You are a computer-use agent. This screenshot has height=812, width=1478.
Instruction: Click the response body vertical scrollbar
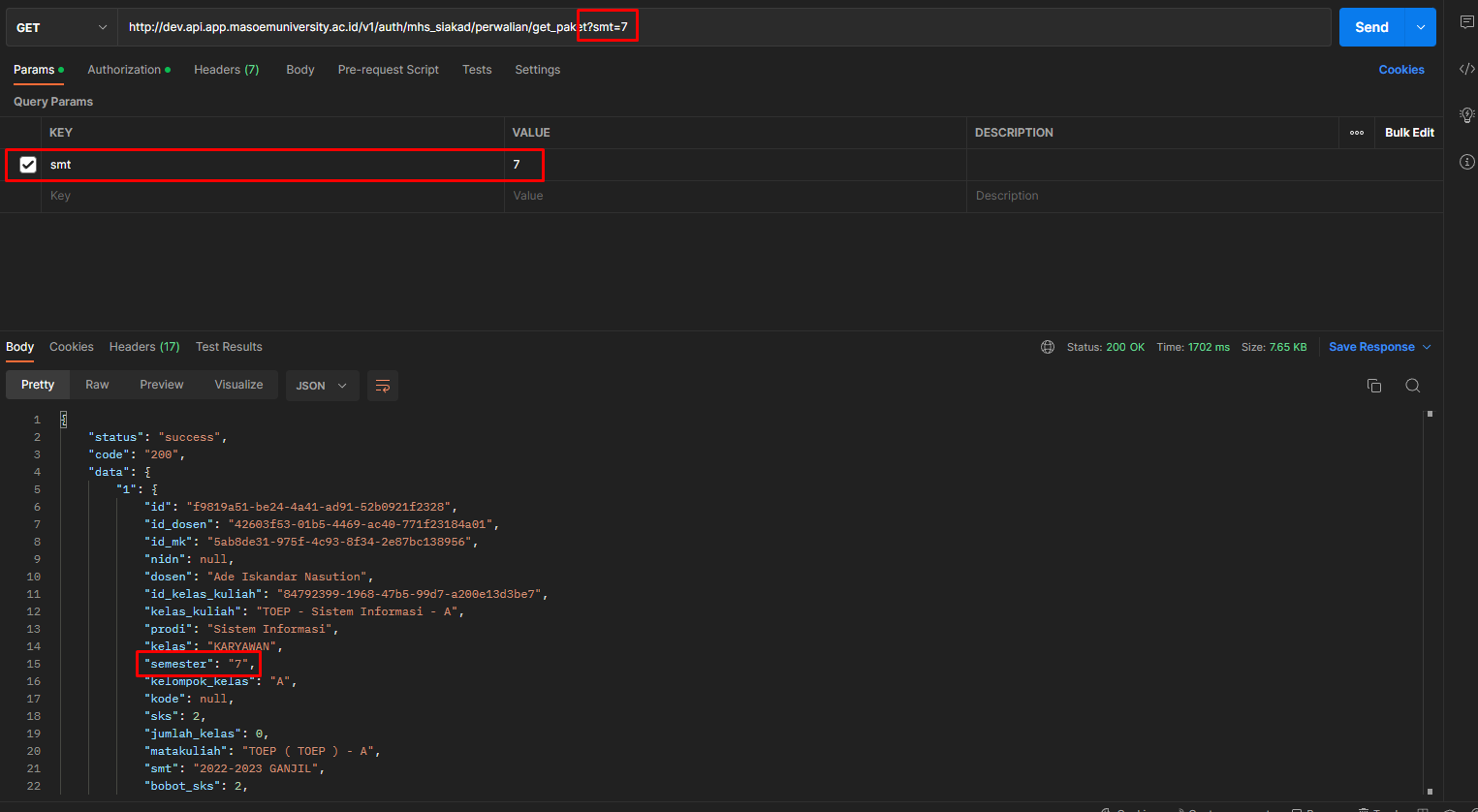tap(1430, 603)
